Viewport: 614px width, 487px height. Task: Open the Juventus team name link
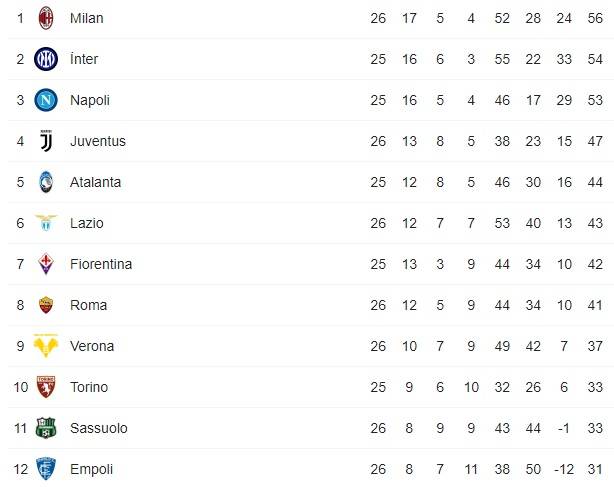point(98,141)
